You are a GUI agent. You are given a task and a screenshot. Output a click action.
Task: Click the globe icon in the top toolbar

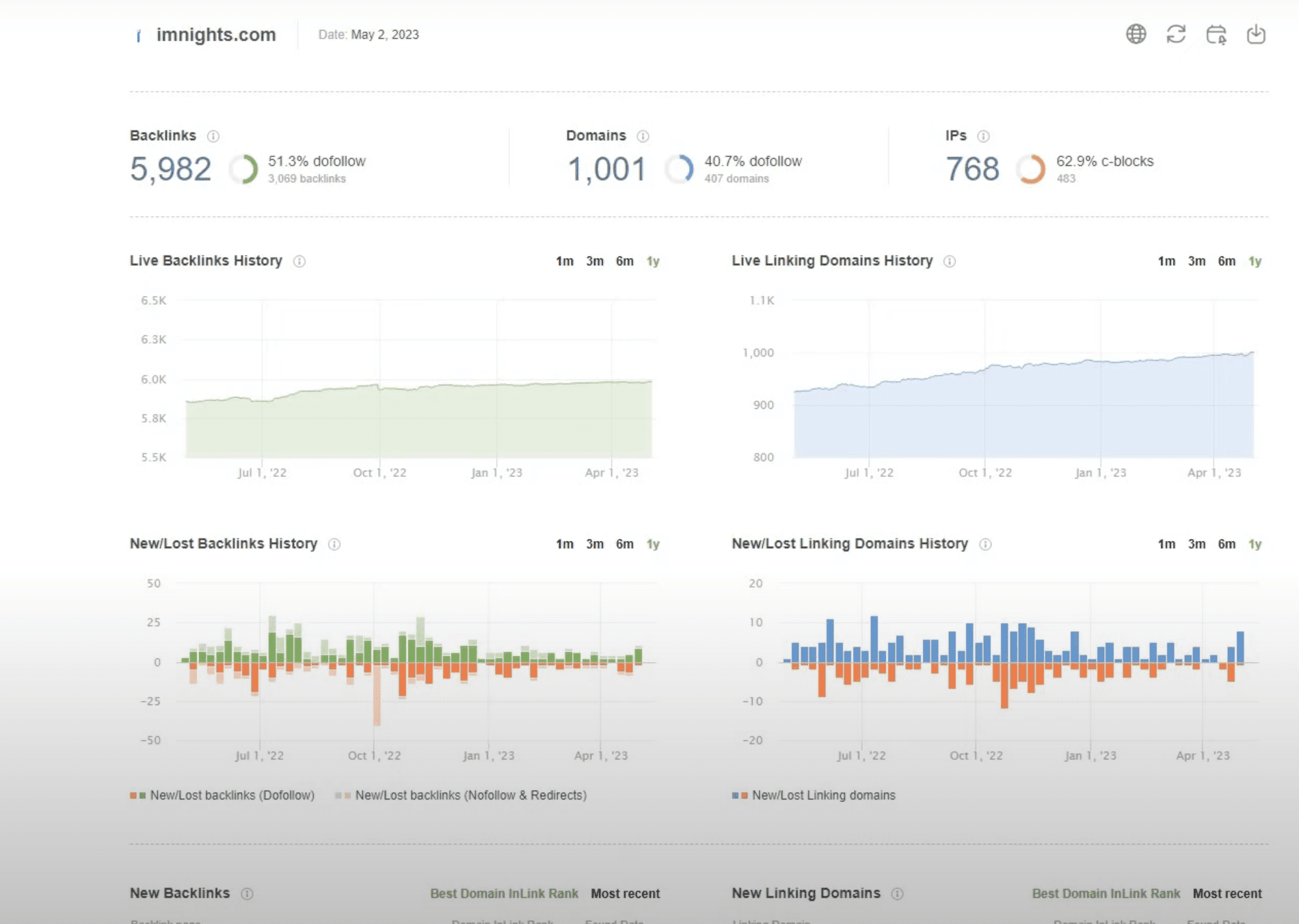1136,35
